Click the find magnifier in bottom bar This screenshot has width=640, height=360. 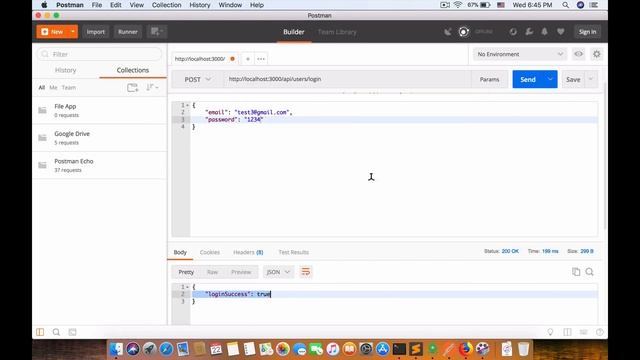(56, 332)
